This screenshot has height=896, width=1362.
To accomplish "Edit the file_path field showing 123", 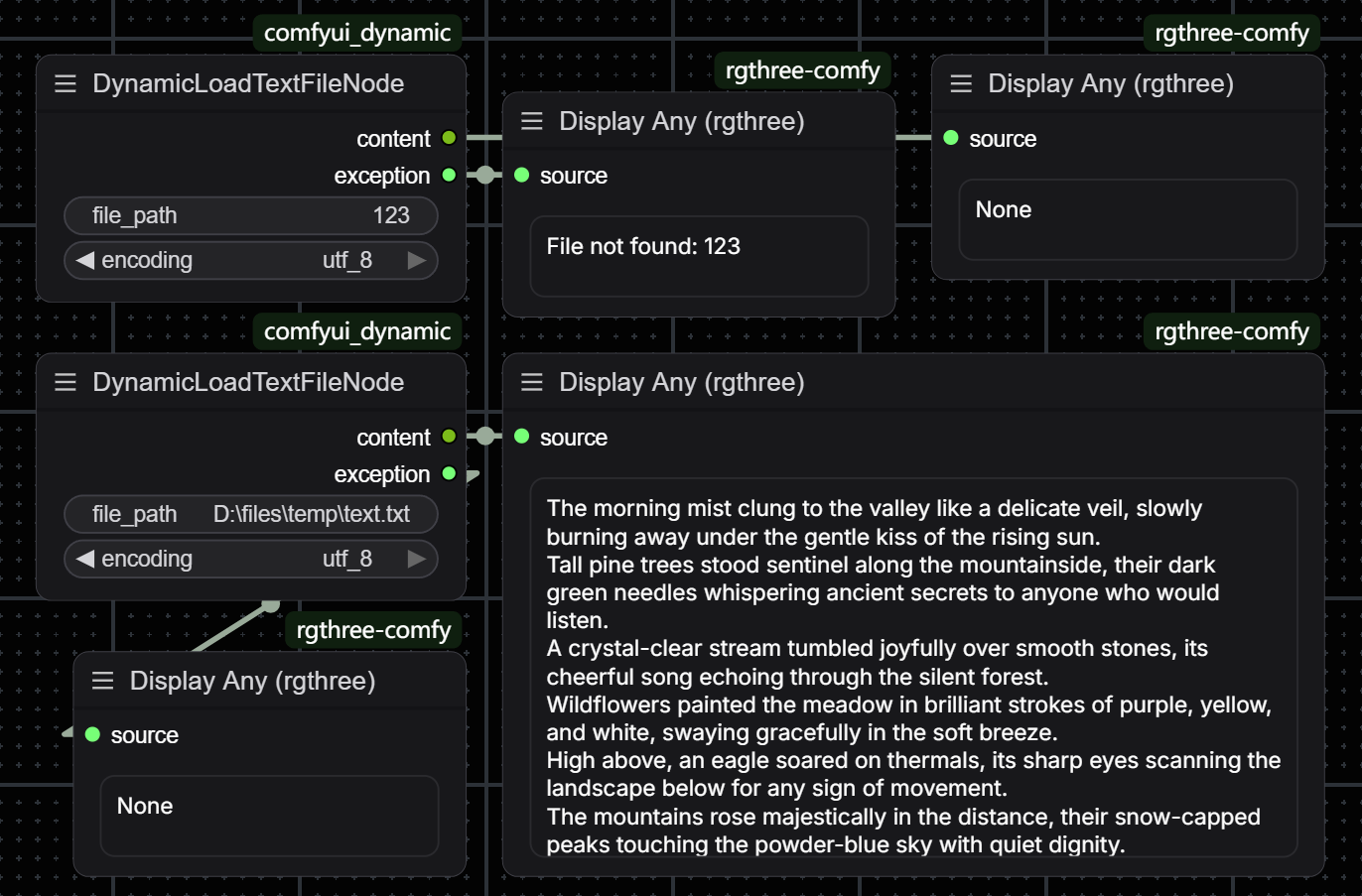I will [251, 215].
